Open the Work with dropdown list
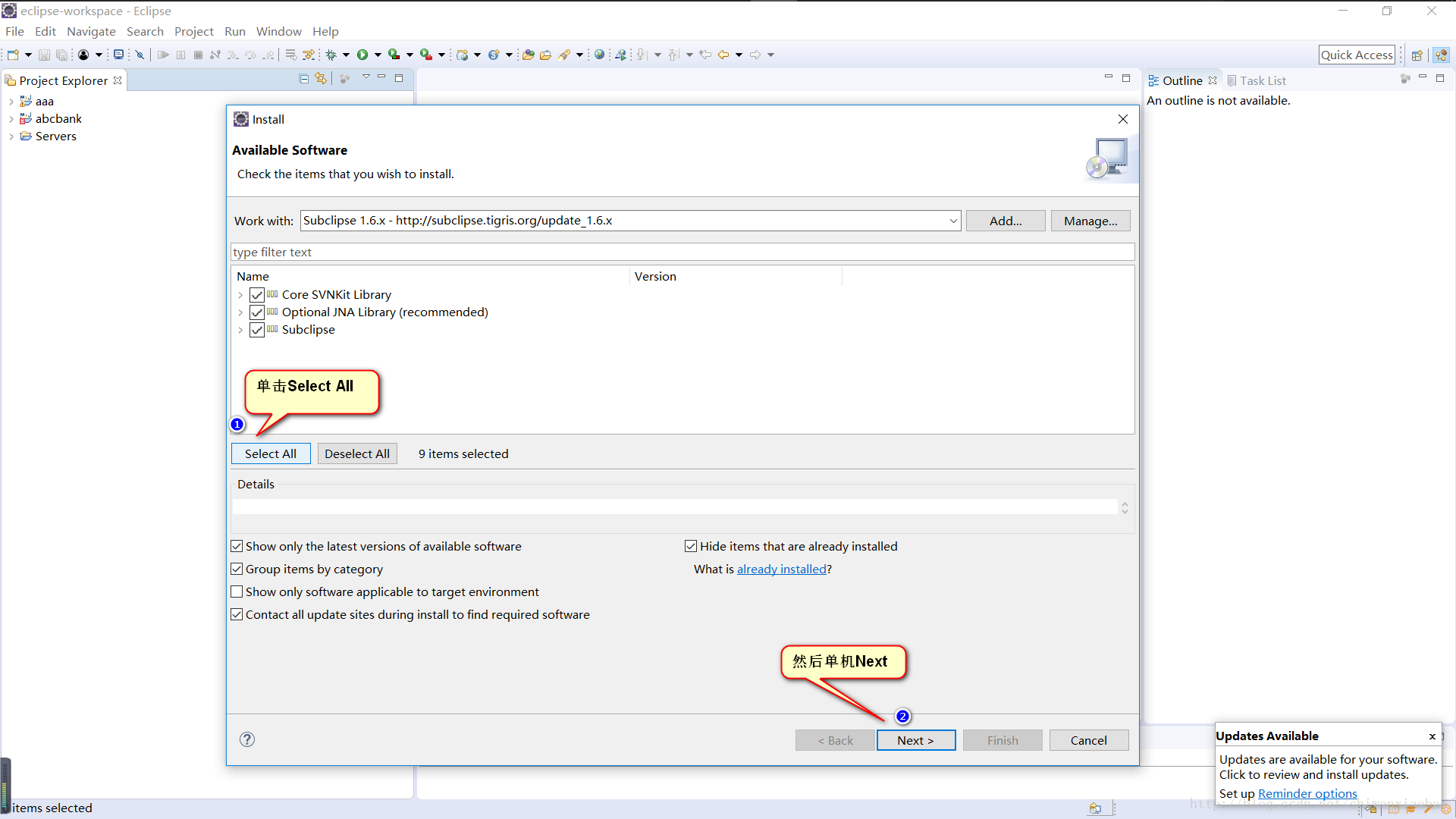The height and width of the screenshot is (819, 1456). point(953,221)
